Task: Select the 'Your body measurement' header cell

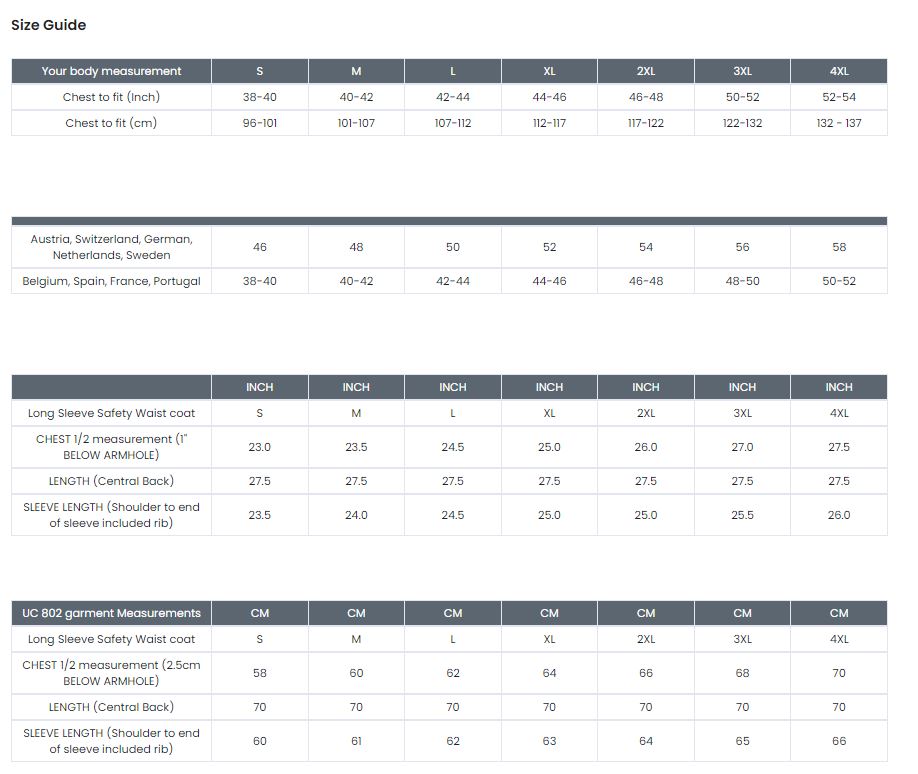Action: coord(111,71)
